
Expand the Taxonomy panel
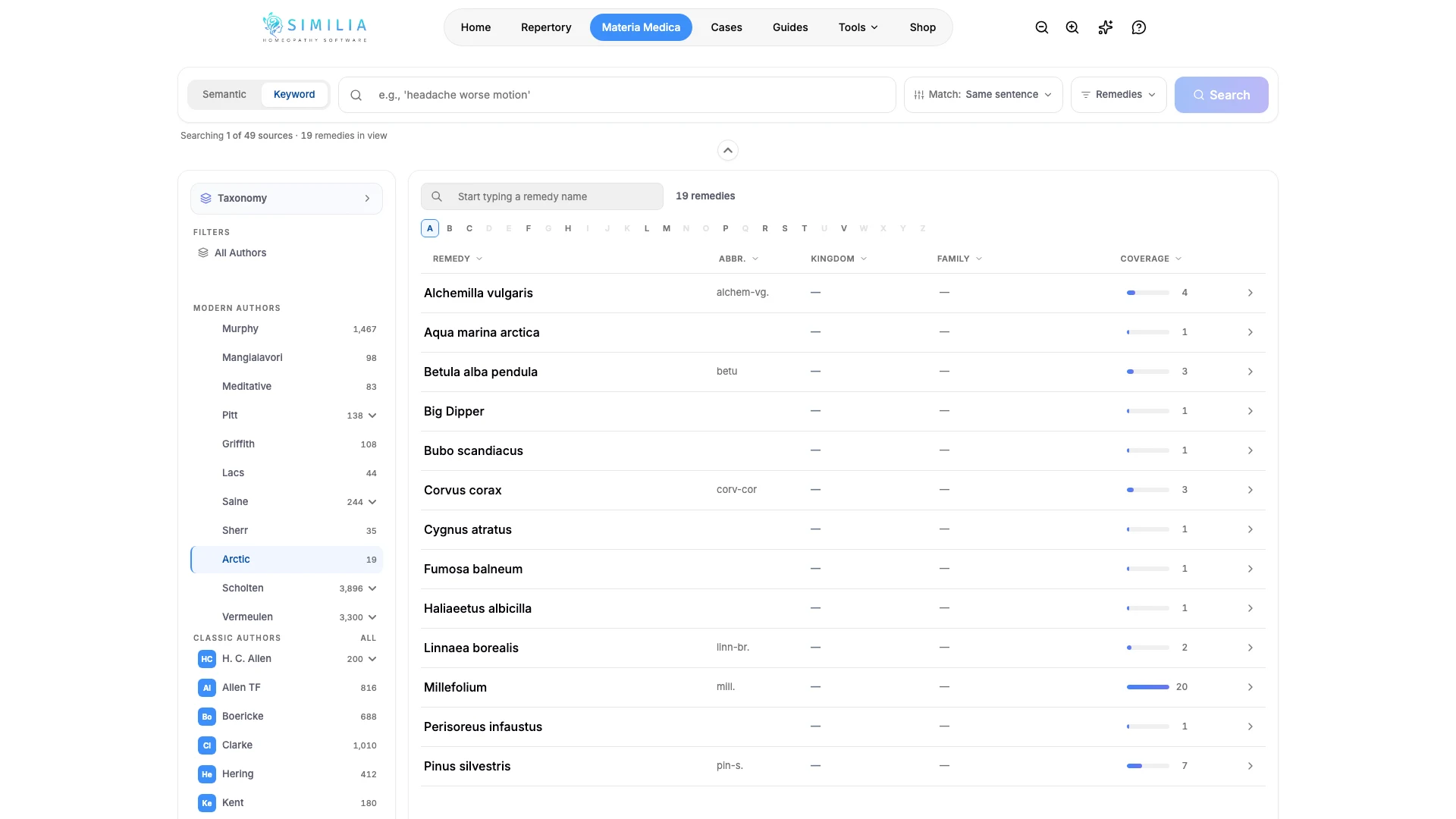click(x=287, y=199)
